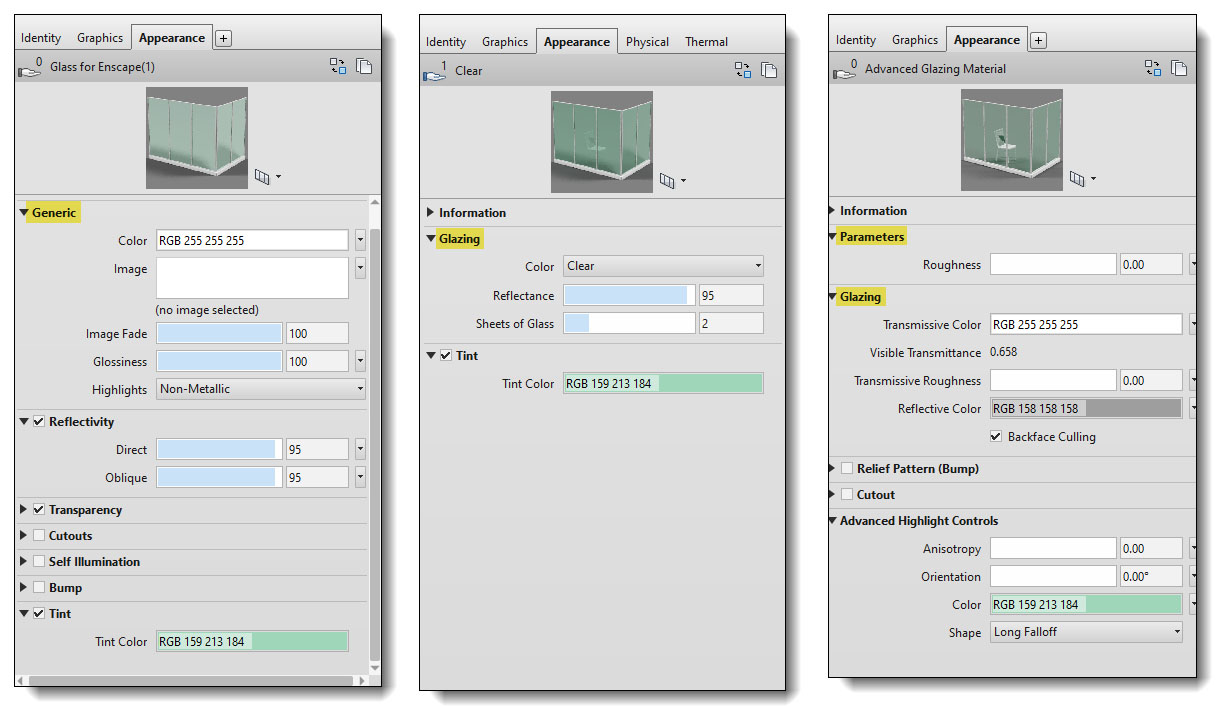Enable the Self Illumination checkbox
The image size is (1223, 706).
[x=39, y=562]
